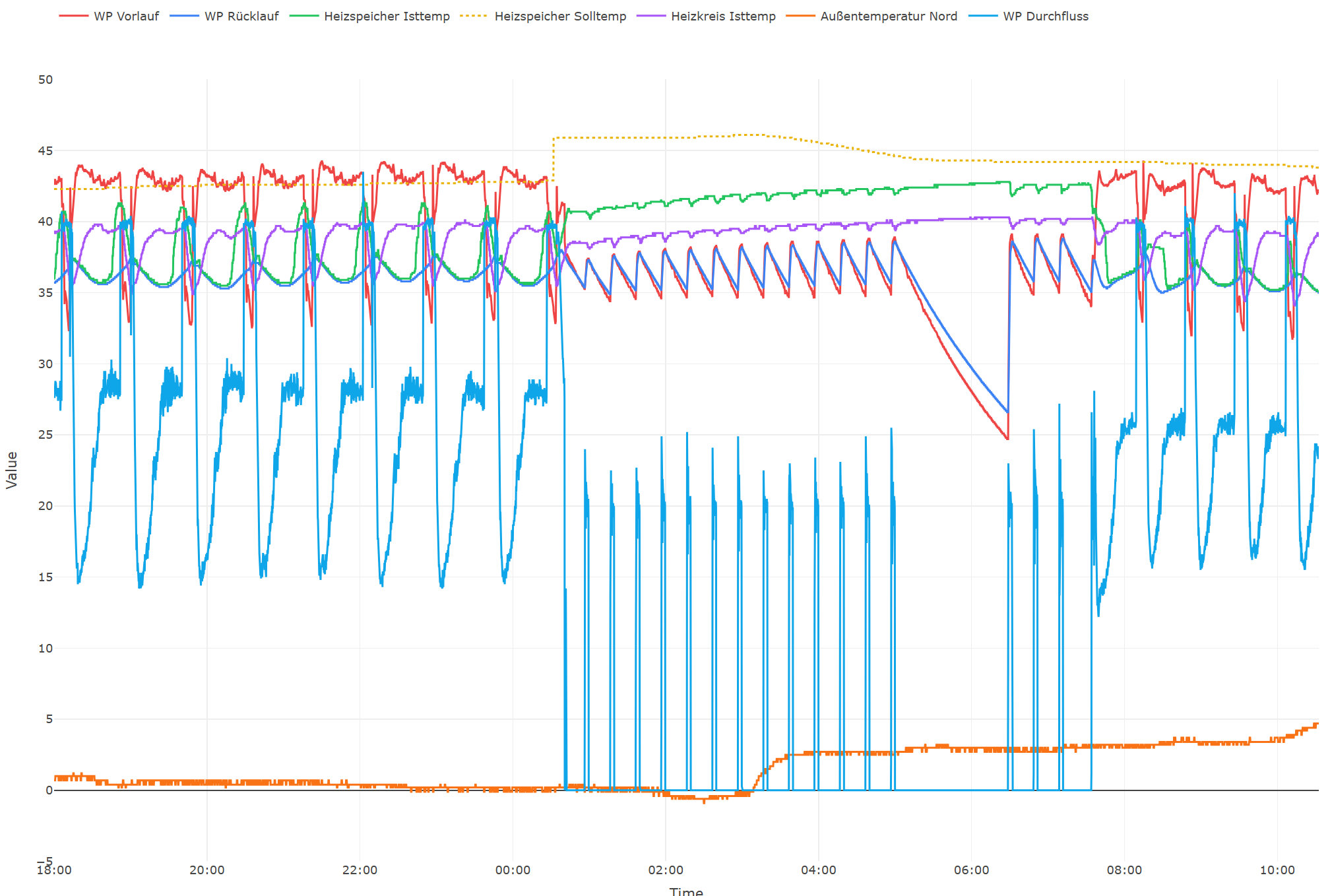Image resolution: width=1330 pixels, height=896 pixels.
Task: Click the 00:00 x-axis tick label
Action: (513, 870)
